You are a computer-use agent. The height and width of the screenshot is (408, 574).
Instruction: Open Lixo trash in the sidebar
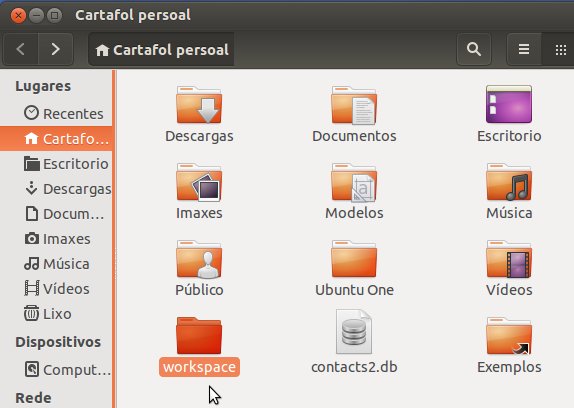[56, 314]
